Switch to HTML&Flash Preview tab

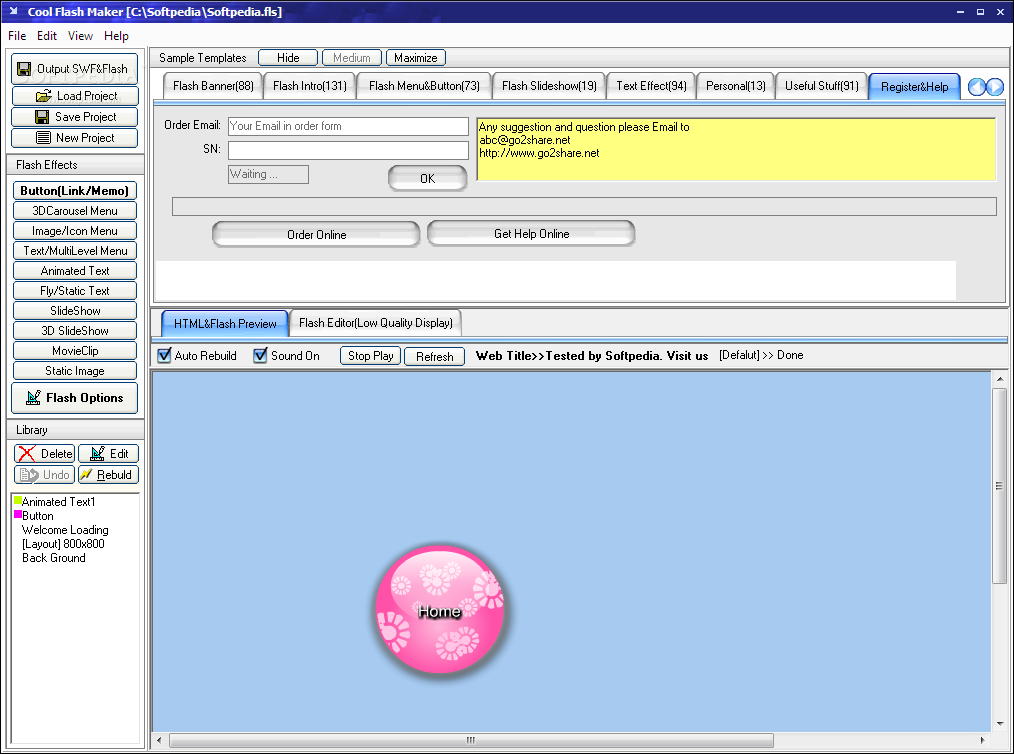[225, 323]
